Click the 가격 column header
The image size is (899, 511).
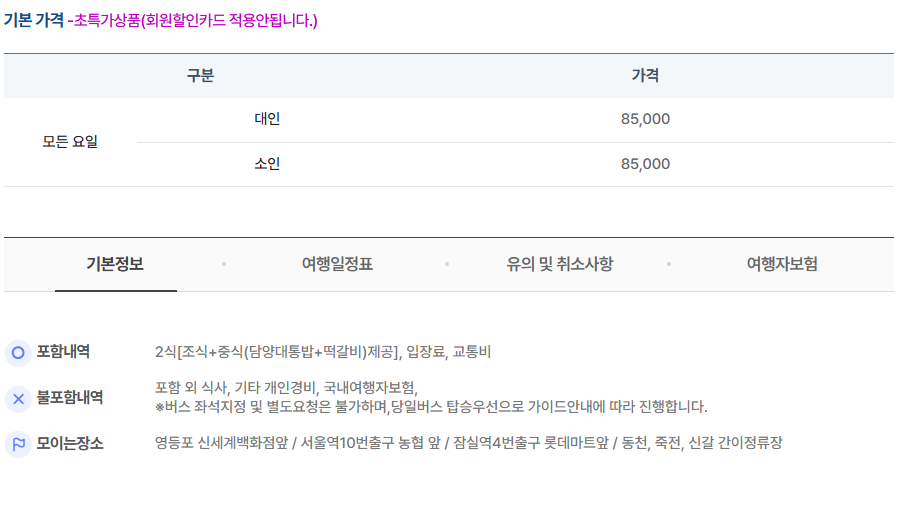pyautogui.click(x=645, y=76)
